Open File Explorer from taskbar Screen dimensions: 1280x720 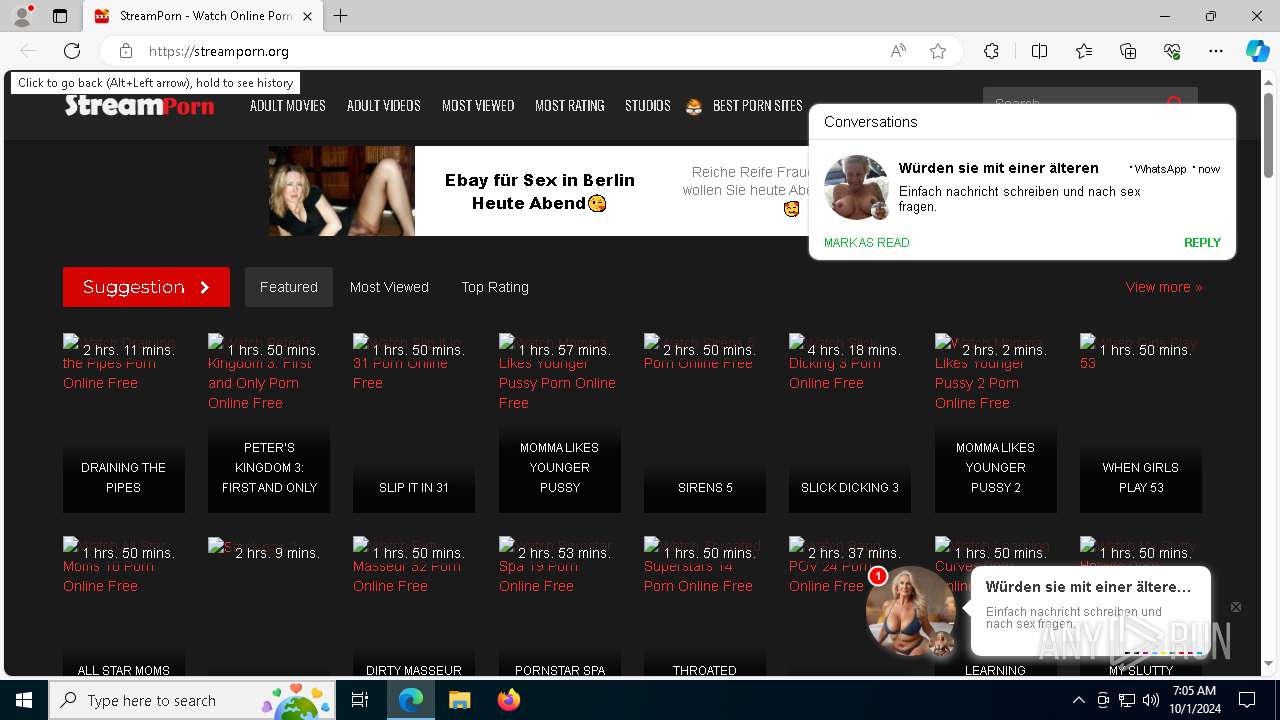click(x=459, y=700)
